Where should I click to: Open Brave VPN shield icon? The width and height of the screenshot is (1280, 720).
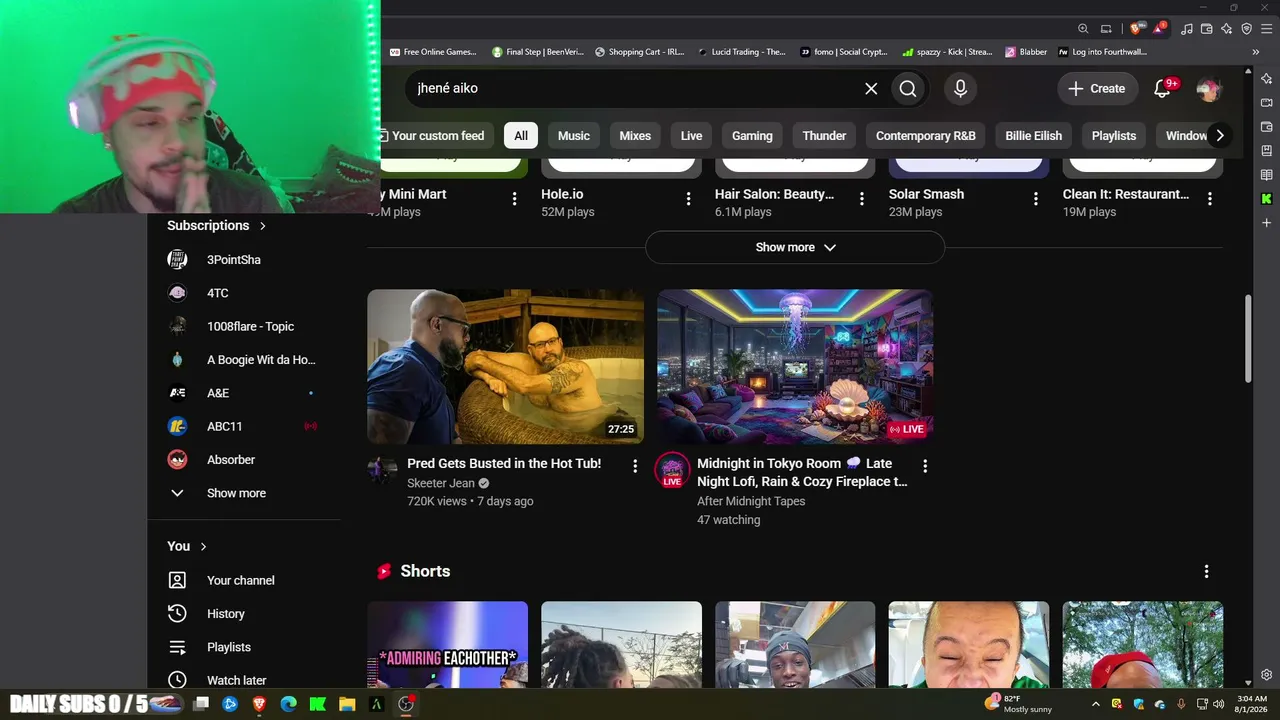point(1246,29)
